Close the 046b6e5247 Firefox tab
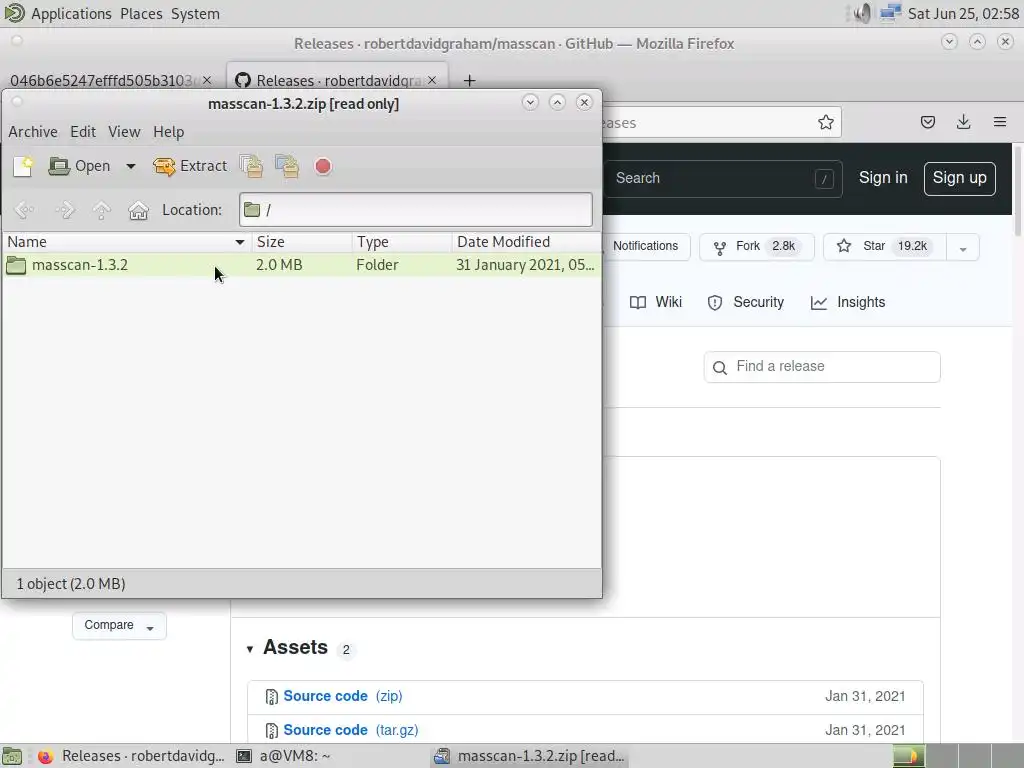 (207, 80)
